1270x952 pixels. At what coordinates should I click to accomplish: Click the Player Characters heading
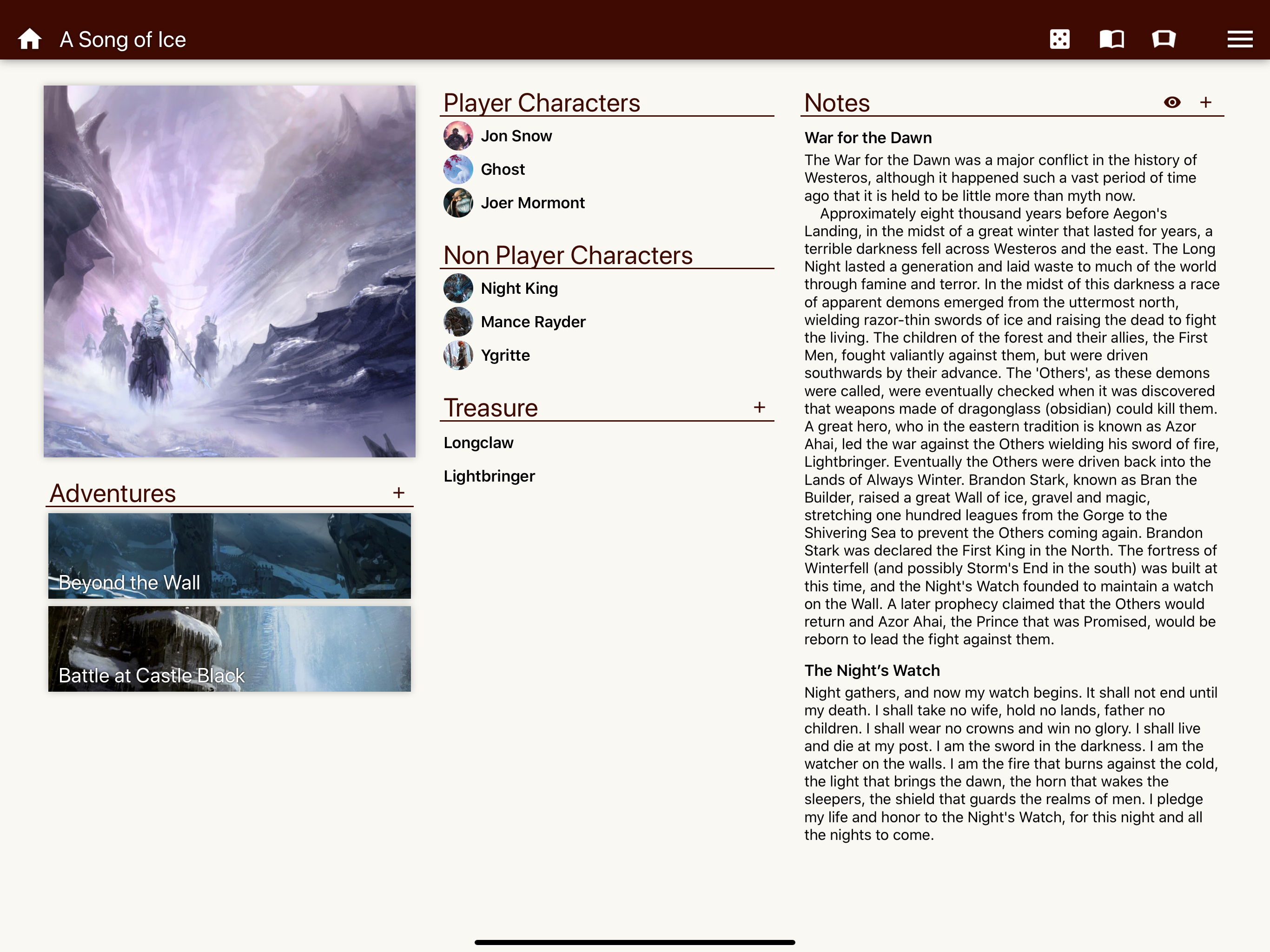pyautogui.click(x=542, y=103)
